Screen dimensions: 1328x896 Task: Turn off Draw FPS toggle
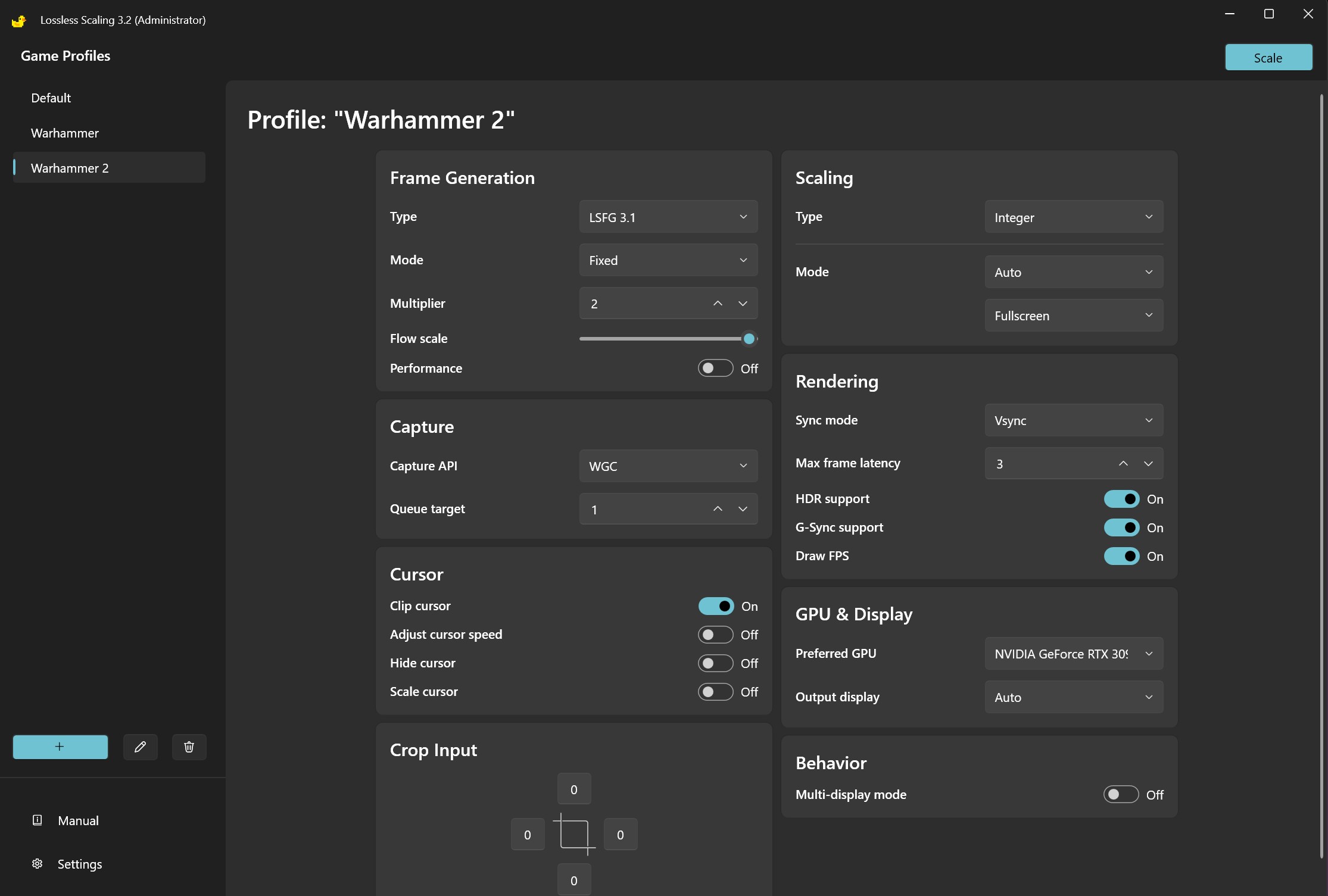(x=1121, y=556)
